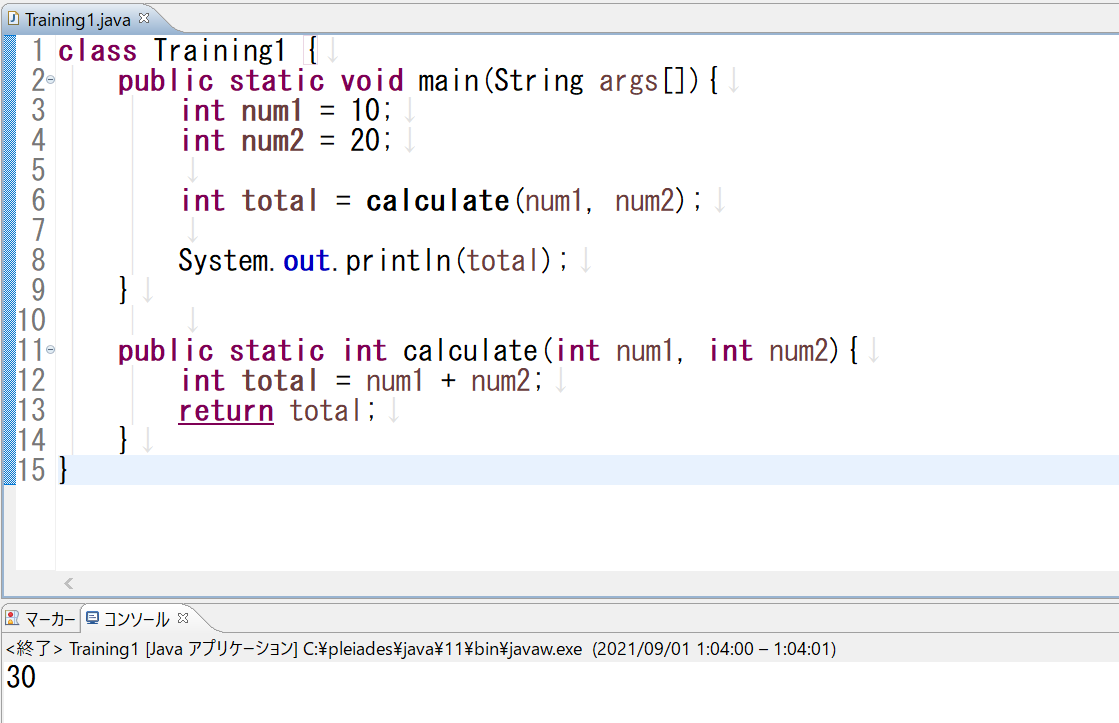
Task: Place cursor on the console output 30
Action: click(x=21, y=678)
